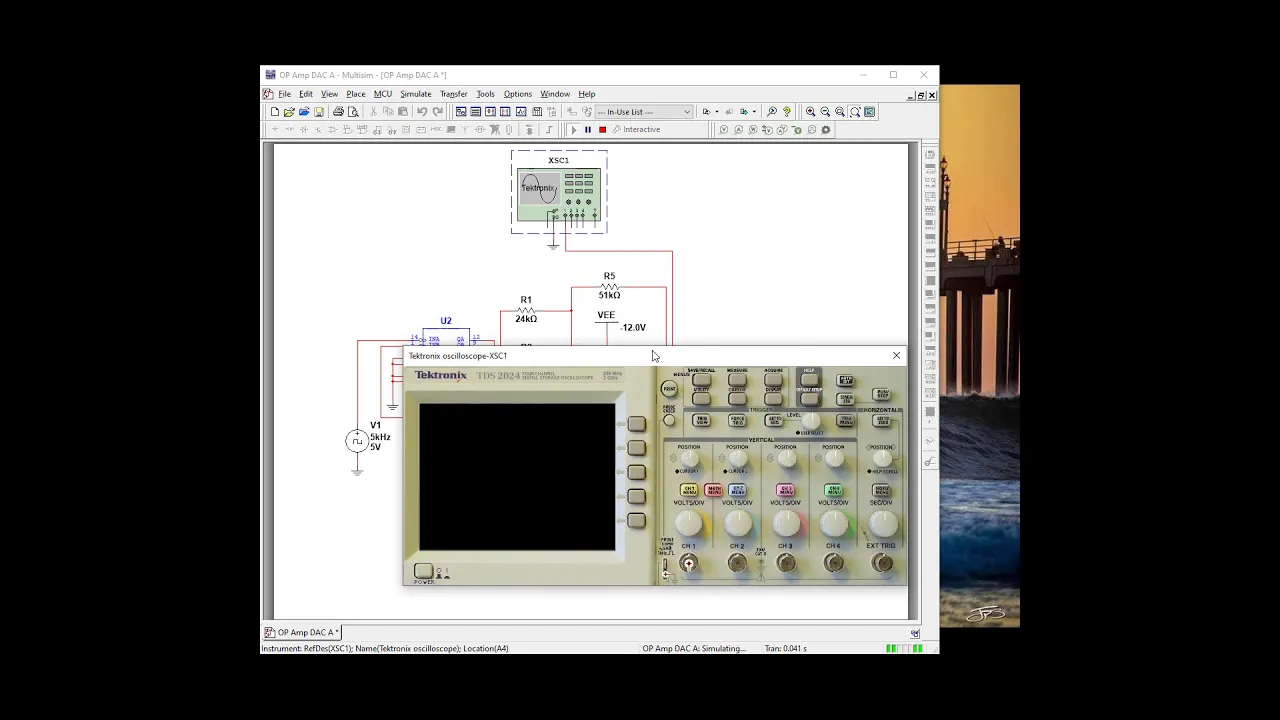Click the Redo toolbar icon
The height and width of the screenshot is (720, 1280).
pos(437,112)
